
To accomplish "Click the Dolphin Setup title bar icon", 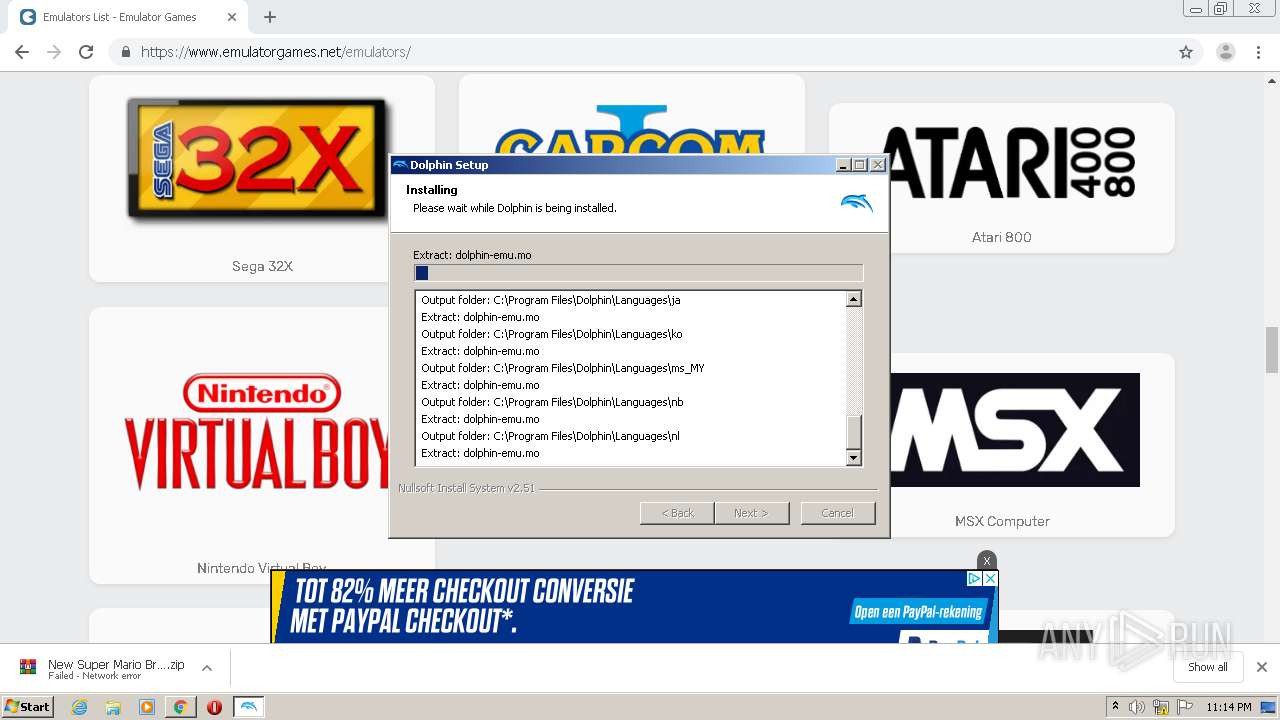I will (x=400, y=165).
